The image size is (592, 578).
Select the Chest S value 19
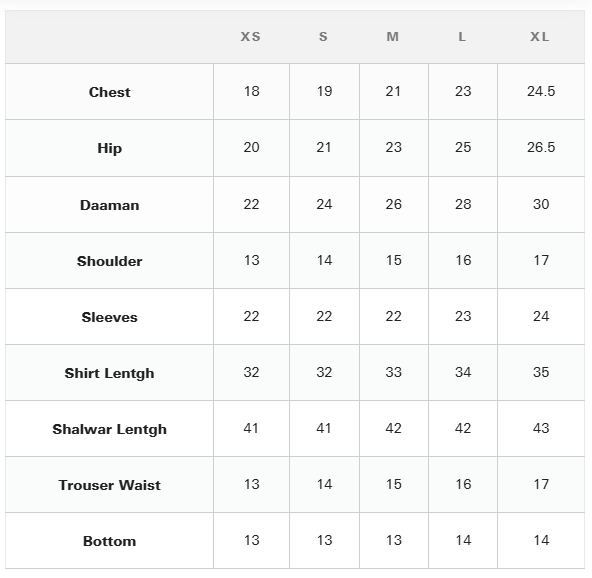coord(324,91)
